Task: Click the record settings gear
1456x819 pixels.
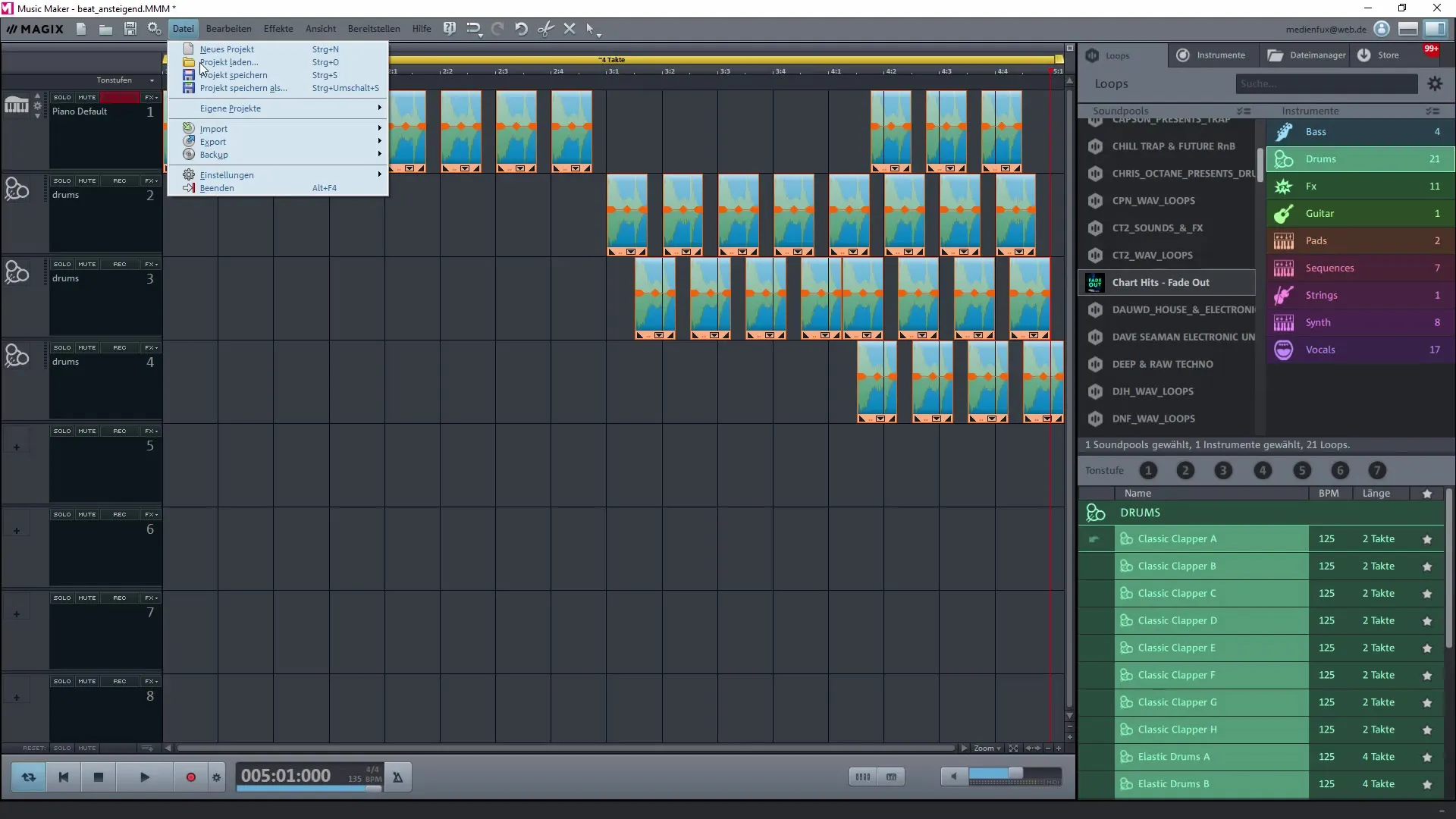Action: (x=217, y=777)
